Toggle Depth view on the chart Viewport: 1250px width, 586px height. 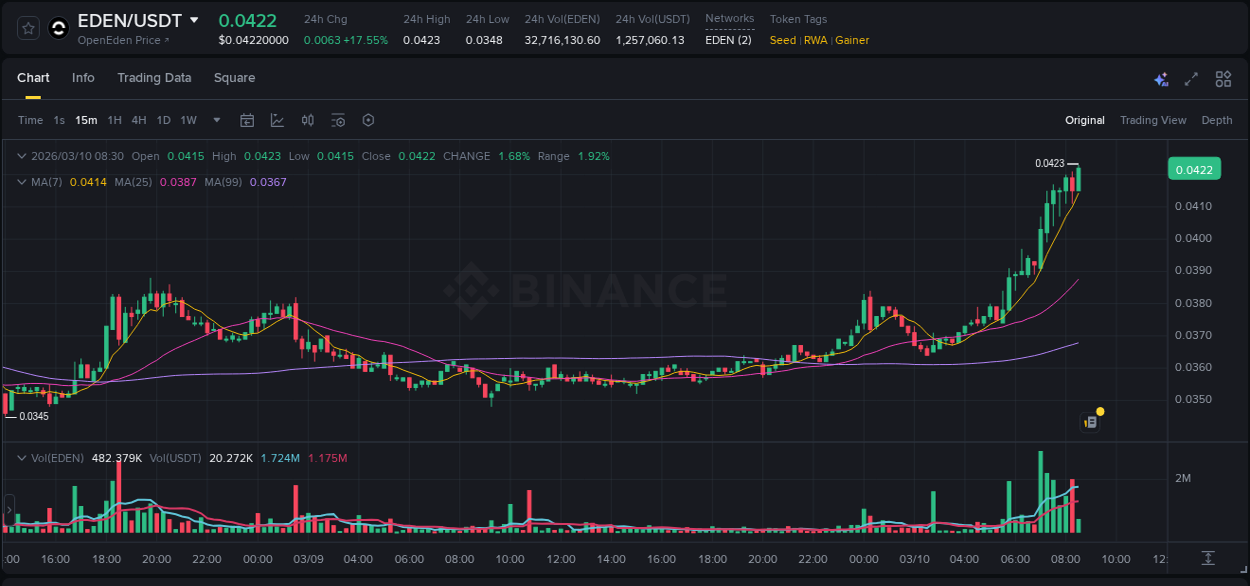(1216, 120)
